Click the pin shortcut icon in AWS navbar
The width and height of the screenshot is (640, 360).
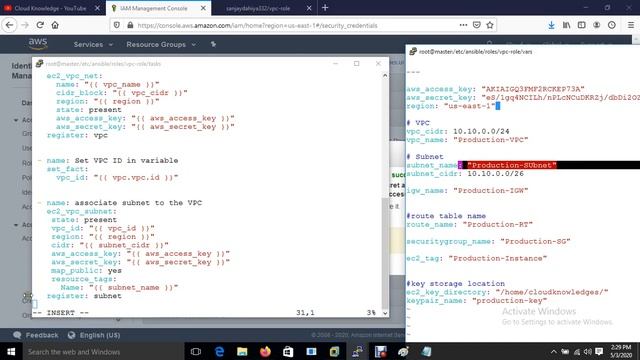pos(213,44)
